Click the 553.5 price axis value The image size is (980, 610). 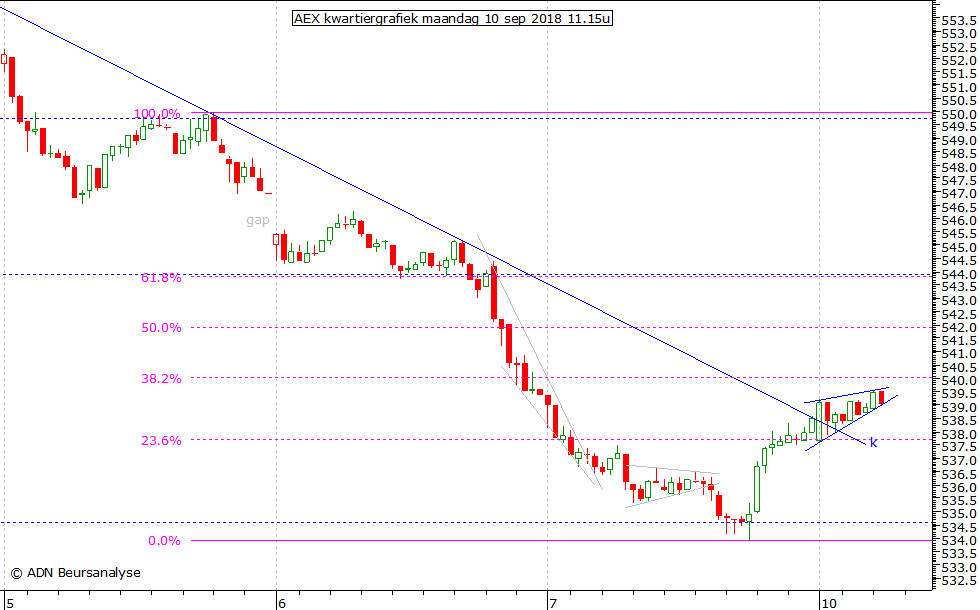(x=959, y=21)
